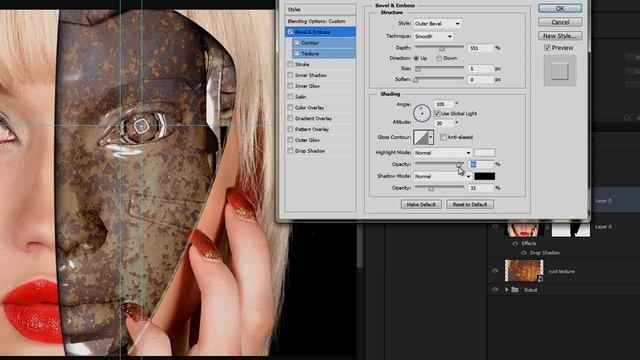Select the Outer Glow label in styles list
Image resolution: width=640 pixels, height=360 pixels.
coord(307,140)
